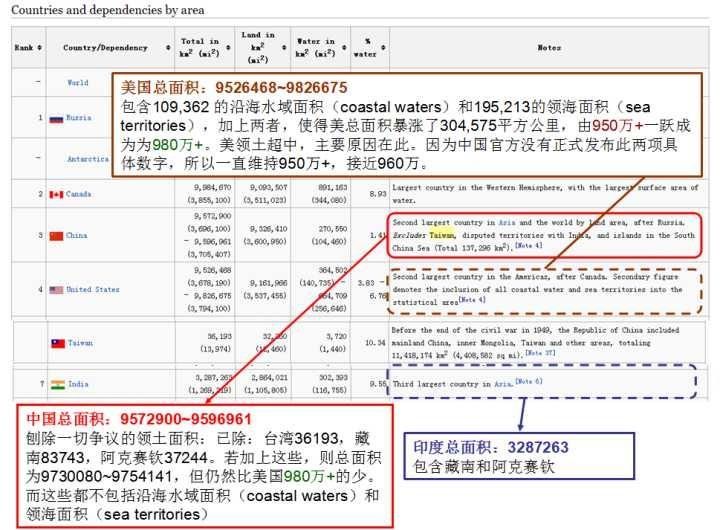Image resolution: width=720 pixels, height=530 pixels.
Task: Click the India flag icon
Action: (x=58, y=384)
